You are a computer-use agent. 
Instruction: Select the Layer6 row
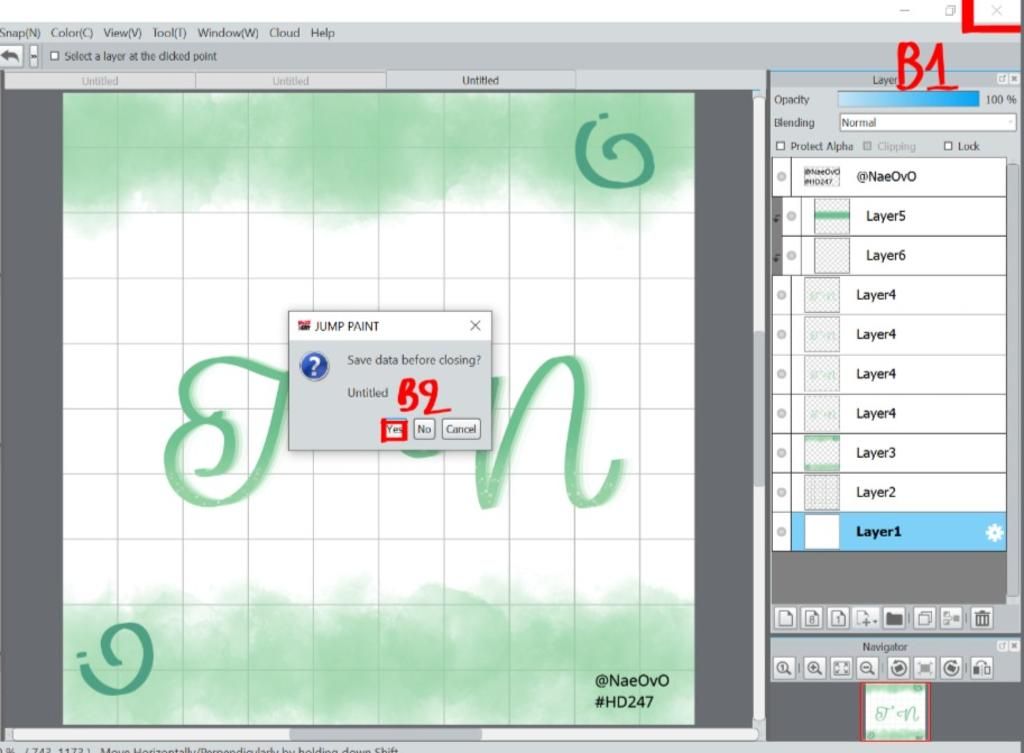889,255
